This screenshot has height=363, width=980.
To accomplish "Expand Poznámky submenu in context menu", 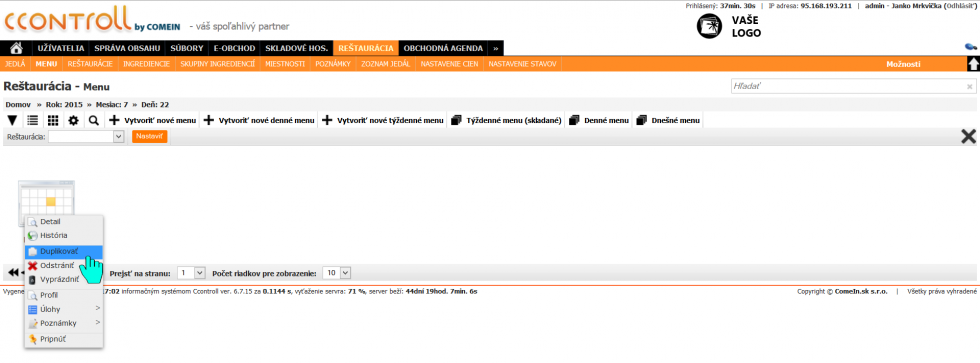I will (64, 323).
